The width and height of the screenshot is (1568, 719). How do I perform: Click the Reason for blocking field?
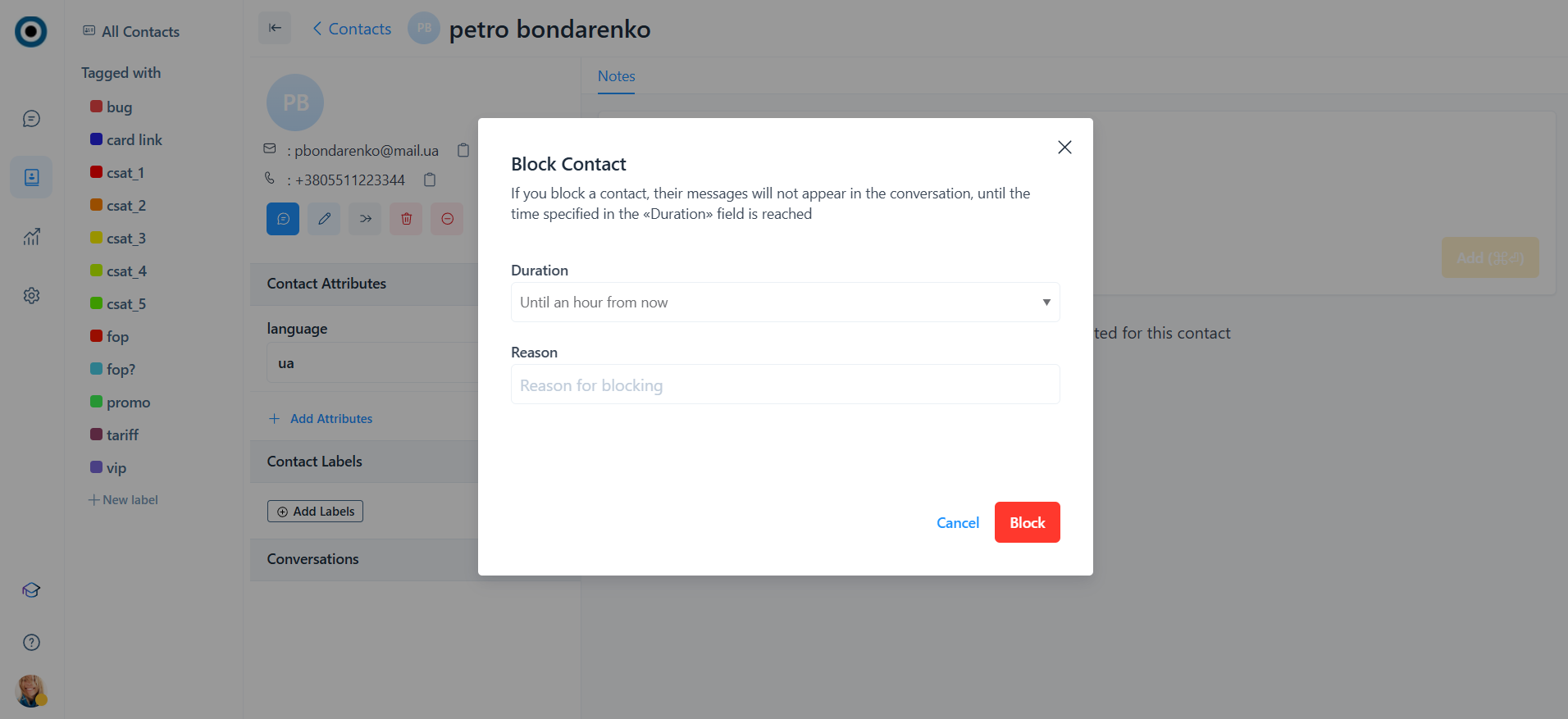pyautogui.click(x=785, y=385)
